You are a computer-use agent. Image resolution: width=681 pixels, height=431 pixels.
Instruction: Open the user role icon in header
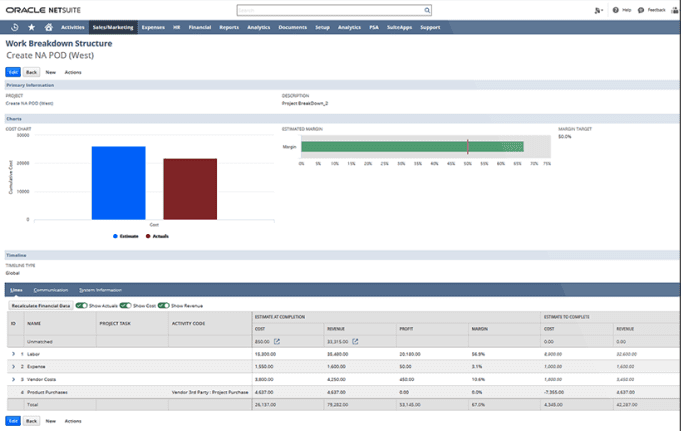click(x=598, y=9)
